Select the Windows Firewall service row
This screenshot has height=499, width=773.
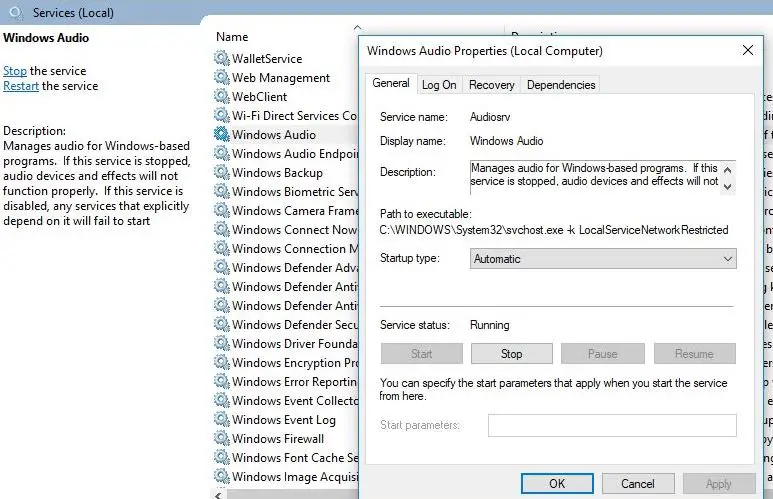click(286, 438)
